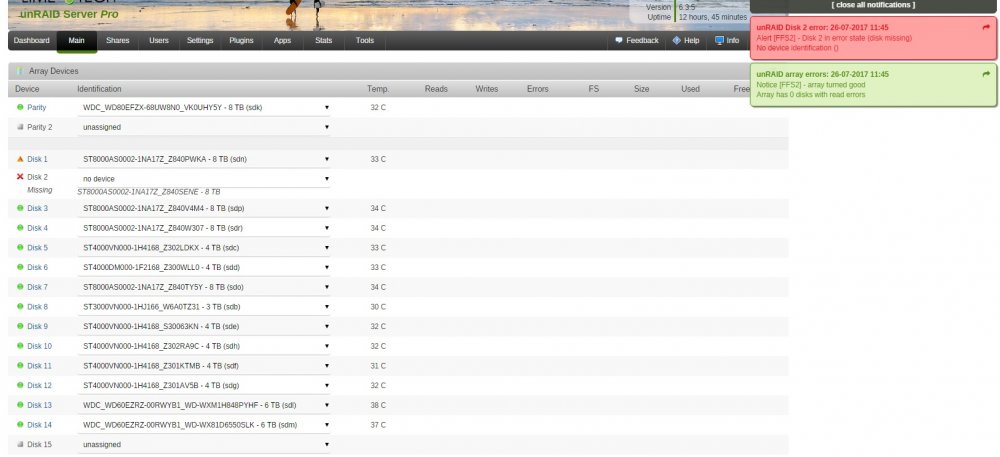This screenshot has width=1000, height=457.
Task: Click the 'Identification' column header
Action: [99, 89]
